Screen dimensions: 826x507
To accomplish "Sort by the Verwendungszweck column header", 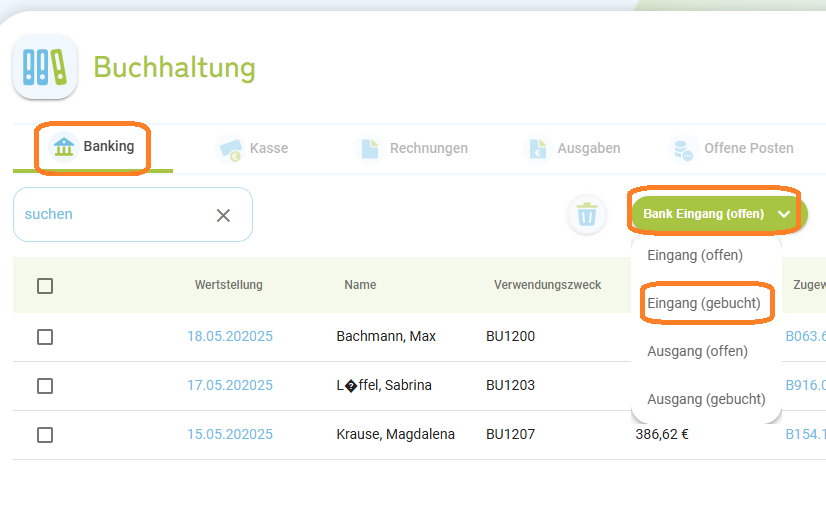I will (x=547, y=285).
